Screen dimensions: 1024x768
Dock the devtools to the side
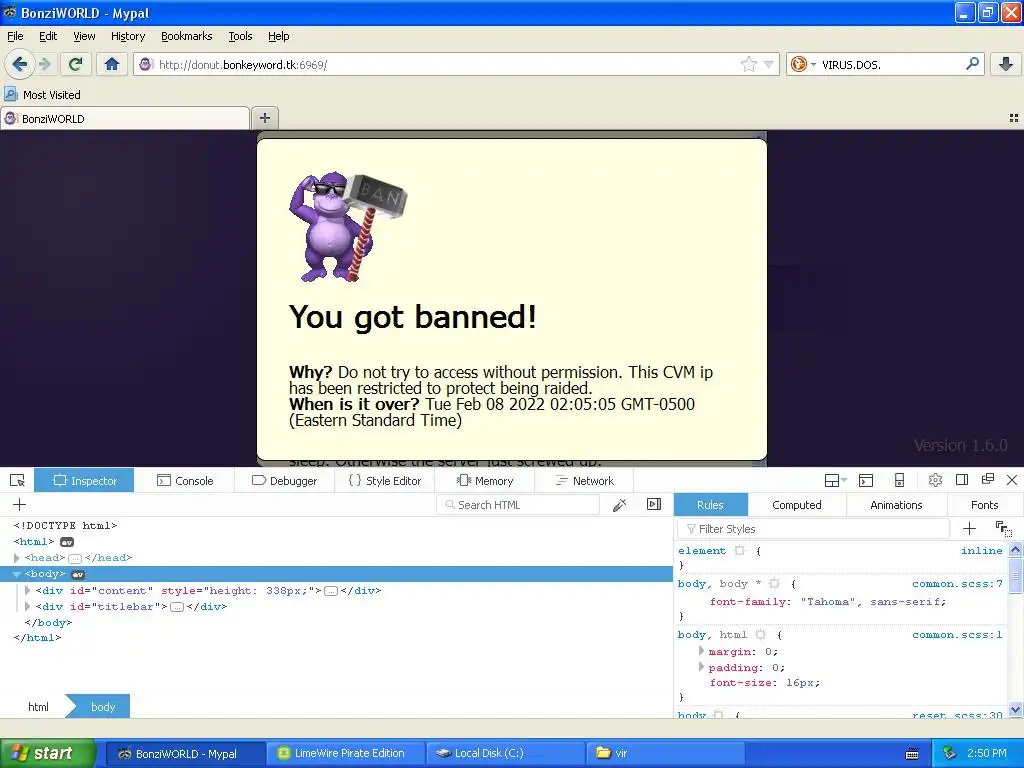pyautogui.click(x=961, y=480)
